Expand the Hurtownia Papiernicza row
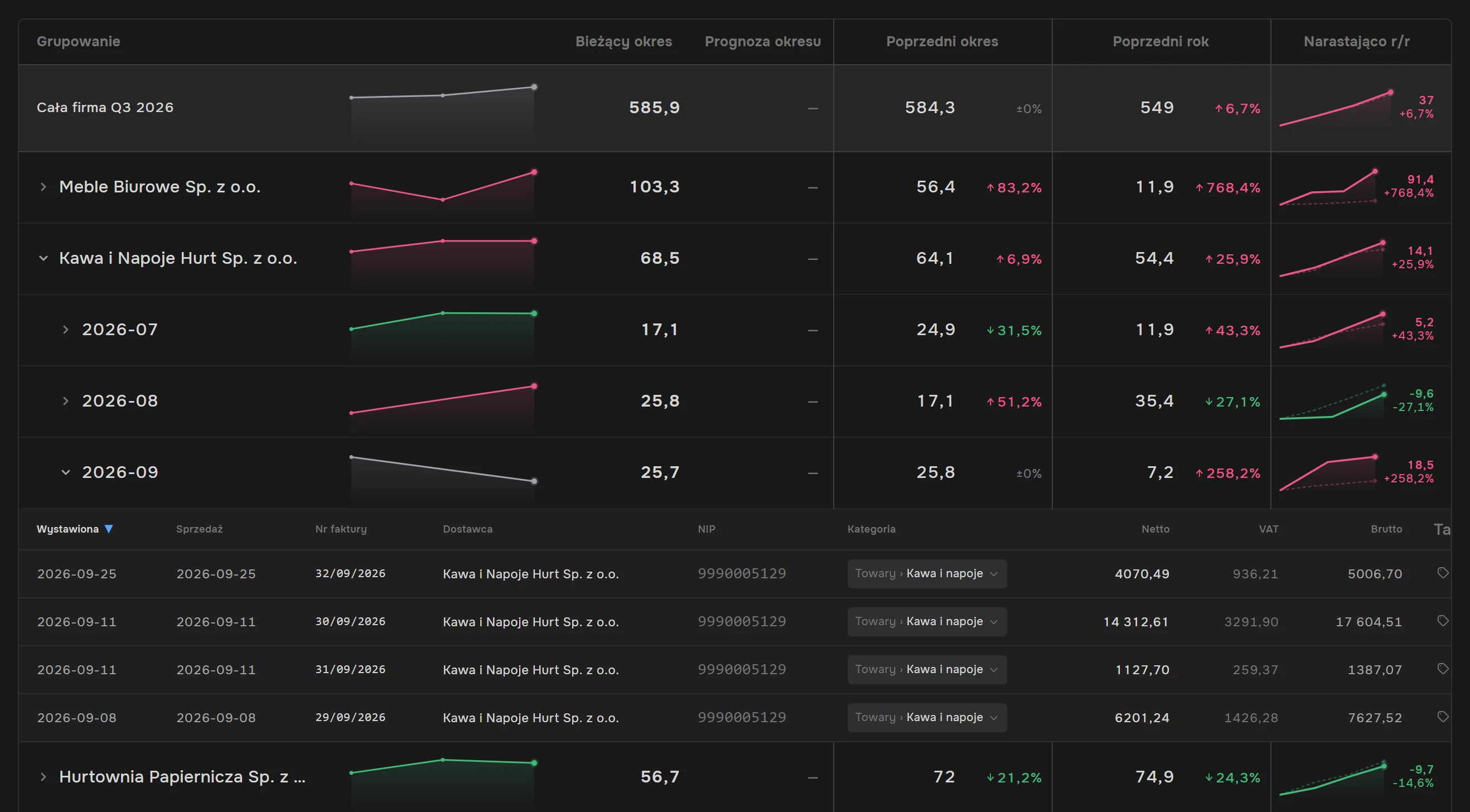 [x=43, y=777]
